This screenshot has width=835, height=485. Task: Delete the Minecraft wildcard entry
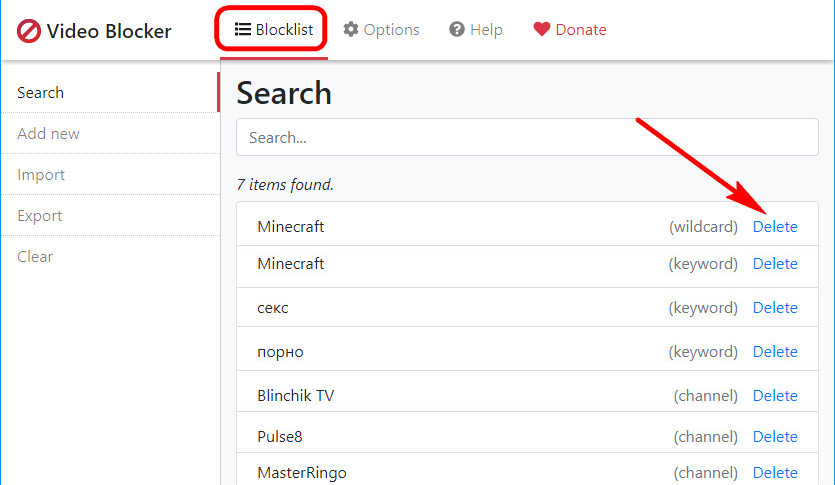775,227
